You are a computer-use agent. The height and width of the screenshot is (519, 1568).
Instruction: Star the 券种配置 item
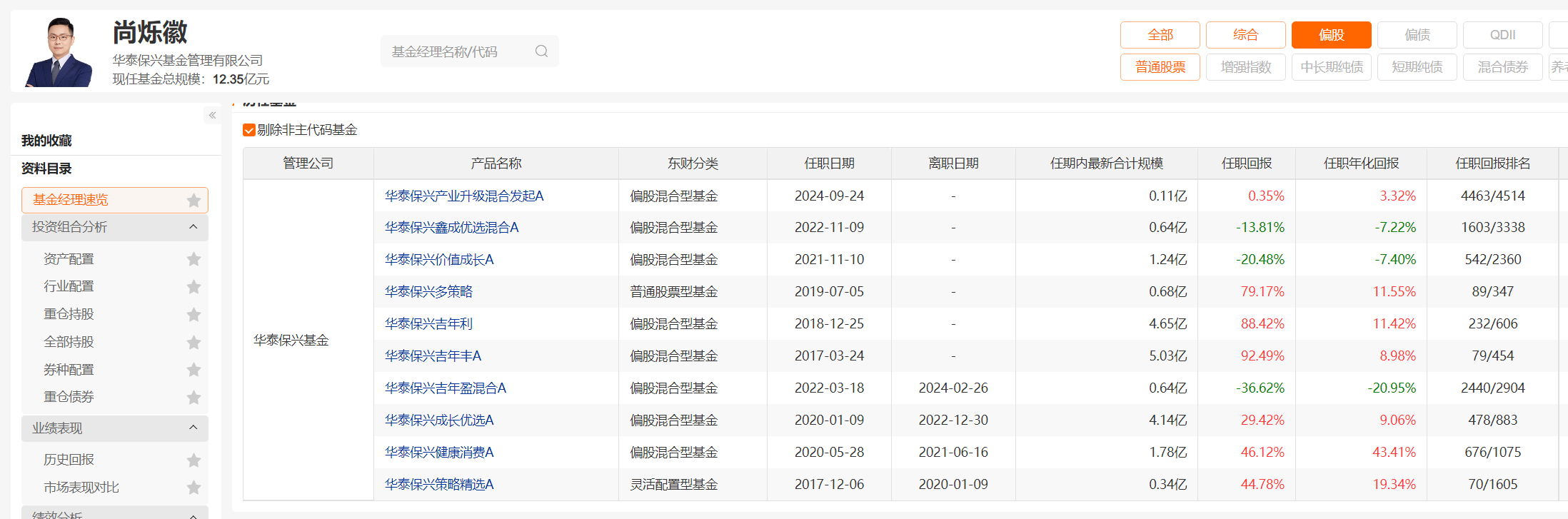194,370
